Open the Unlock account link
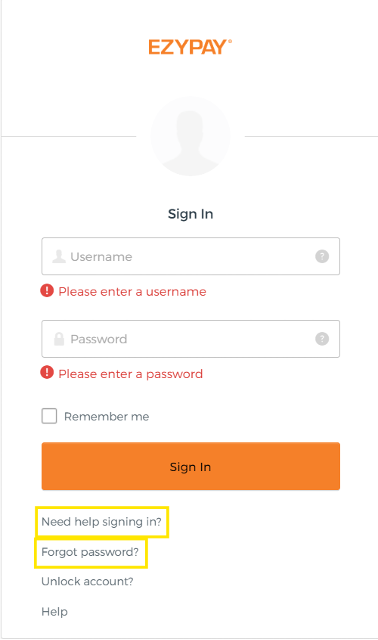The height and width of the screenshot is (640, 378). click(x=87, y=581)
